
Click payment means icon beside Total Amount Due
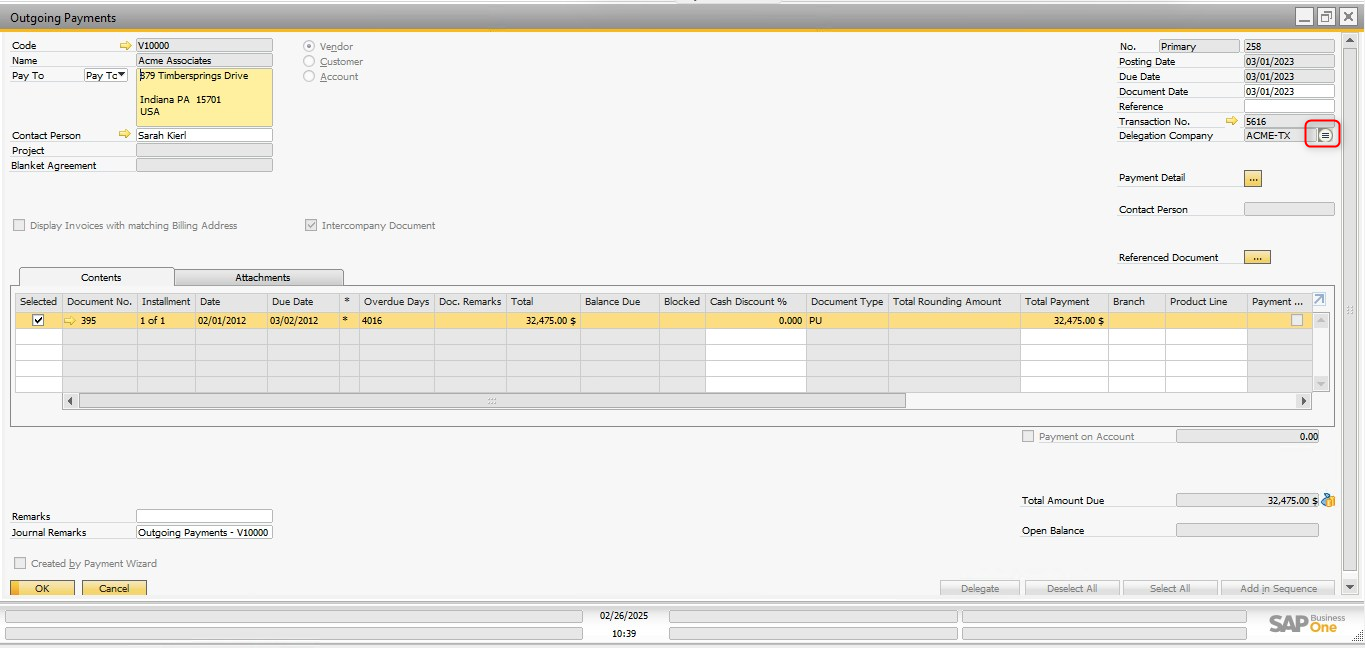coord(1328,500)
